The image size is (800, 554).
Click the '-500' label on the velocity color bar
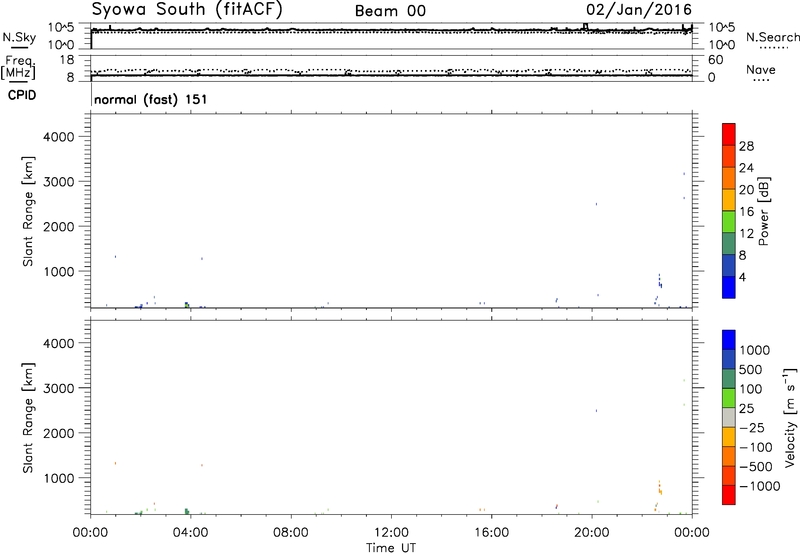755,467
